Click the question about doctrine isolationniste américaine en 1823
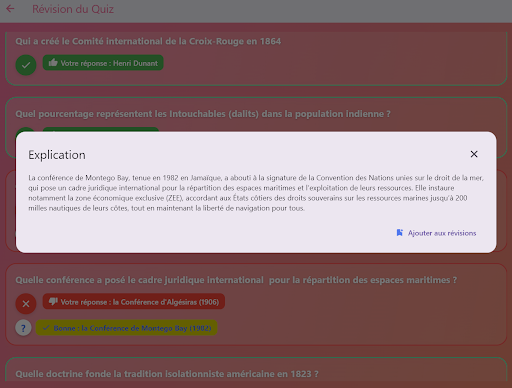 pyautogui.click(x=167, y=374)
